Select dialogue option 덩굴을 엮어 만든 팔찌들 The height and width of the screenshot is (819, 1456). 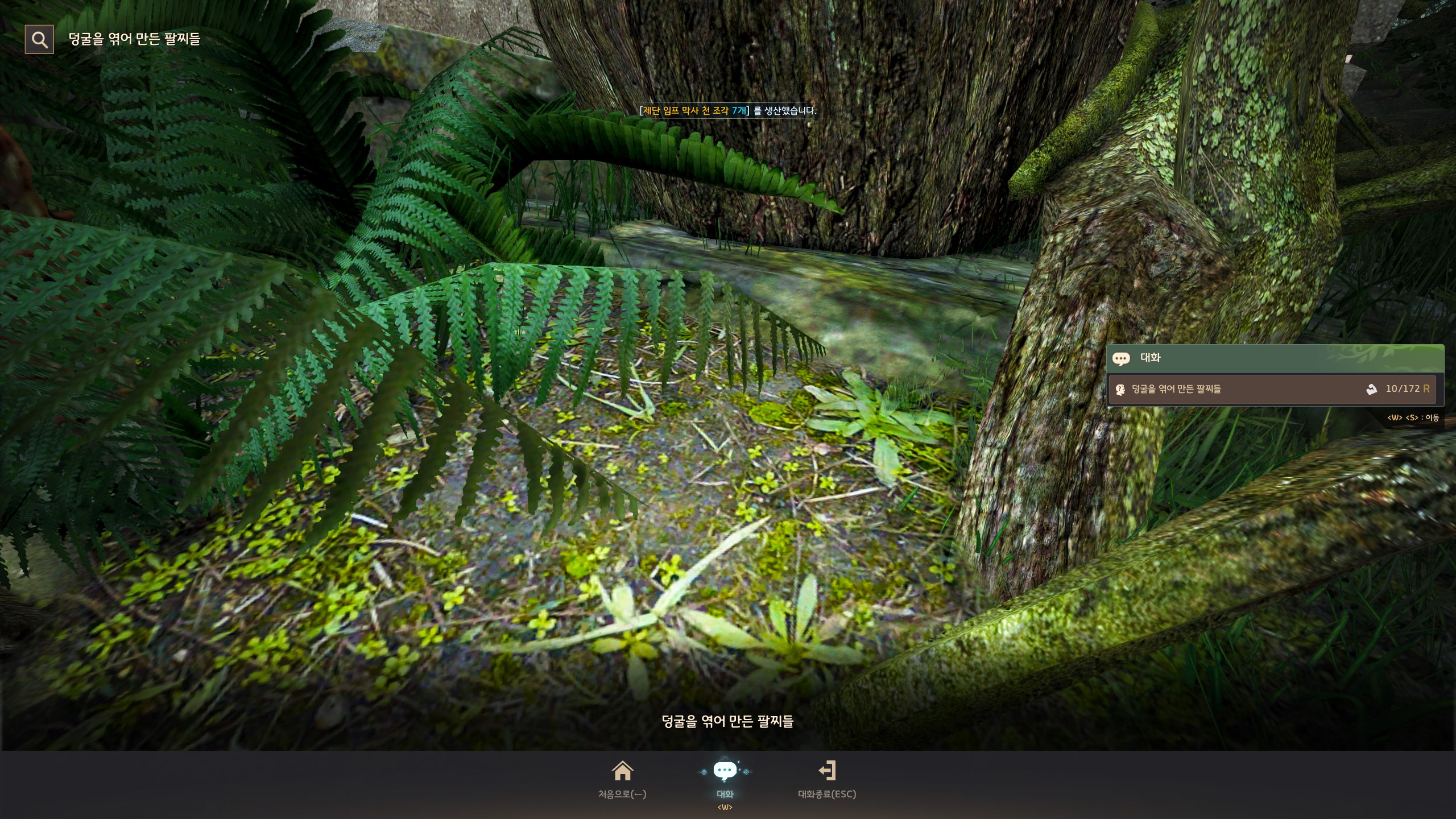coord(1176,390)
